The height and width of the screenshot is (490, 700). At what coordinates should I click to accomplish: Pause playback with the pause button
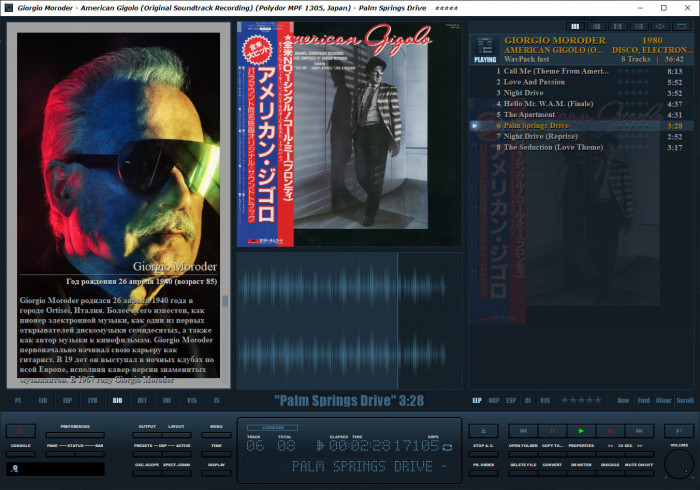coord(552,431)
